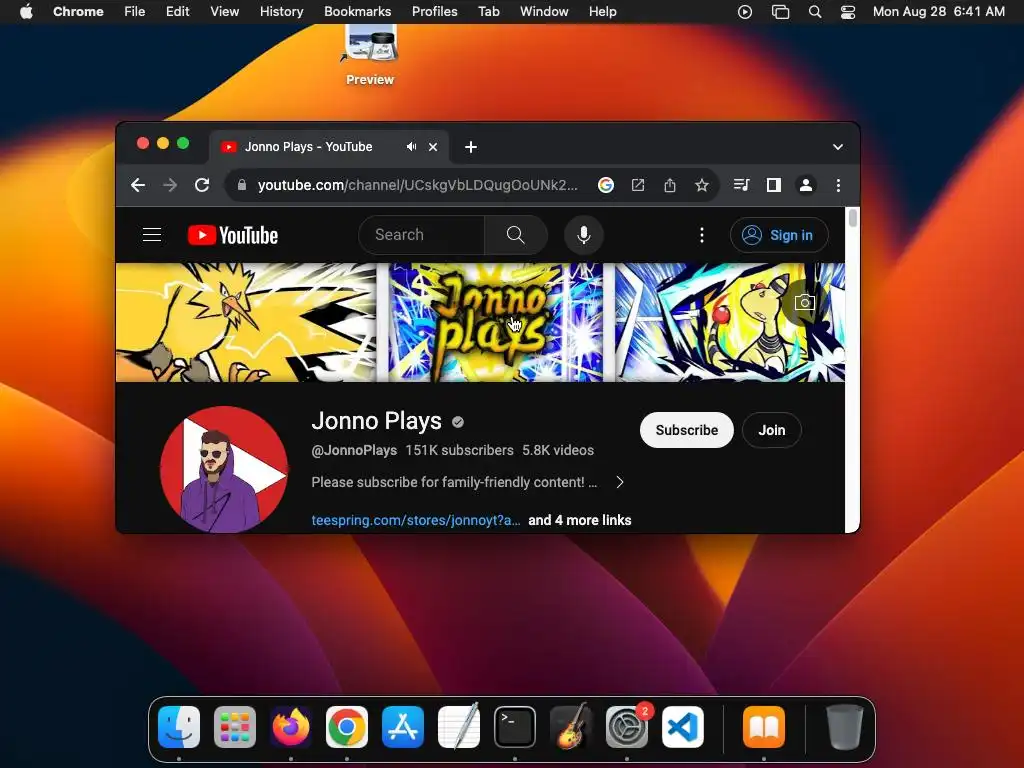Open System Settings from the Dock
The image size is (1024, 768).
click(x=627, y=727)
